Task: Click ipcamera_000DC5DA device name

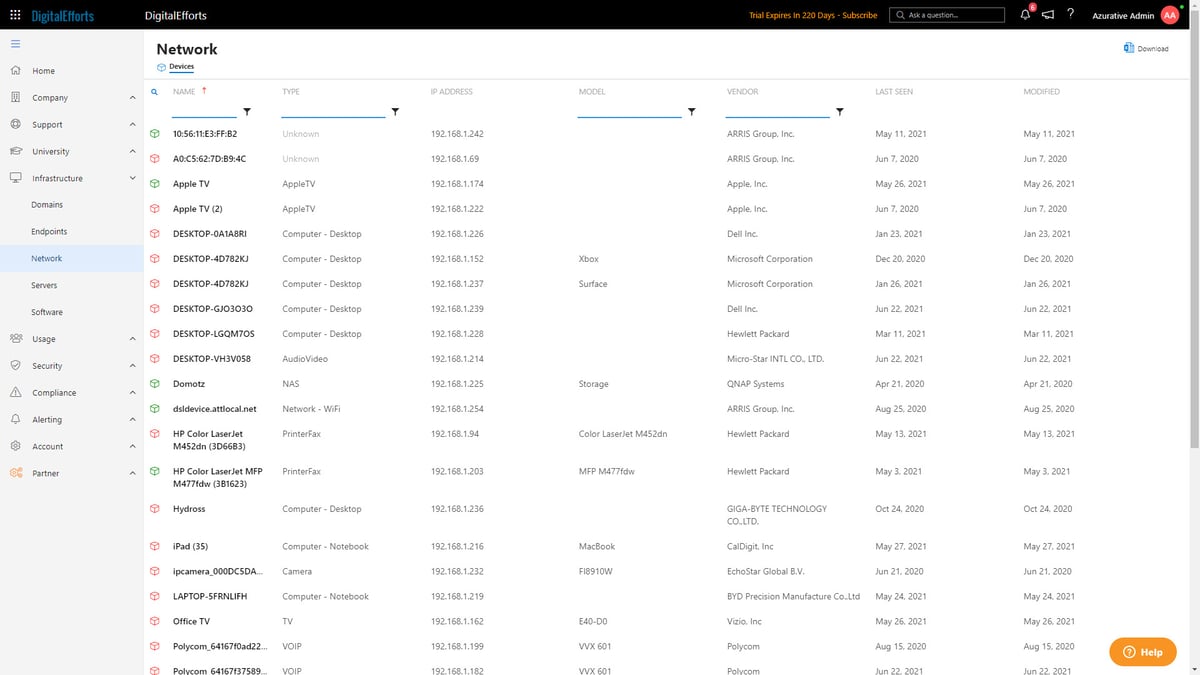Action: point(218,572)
